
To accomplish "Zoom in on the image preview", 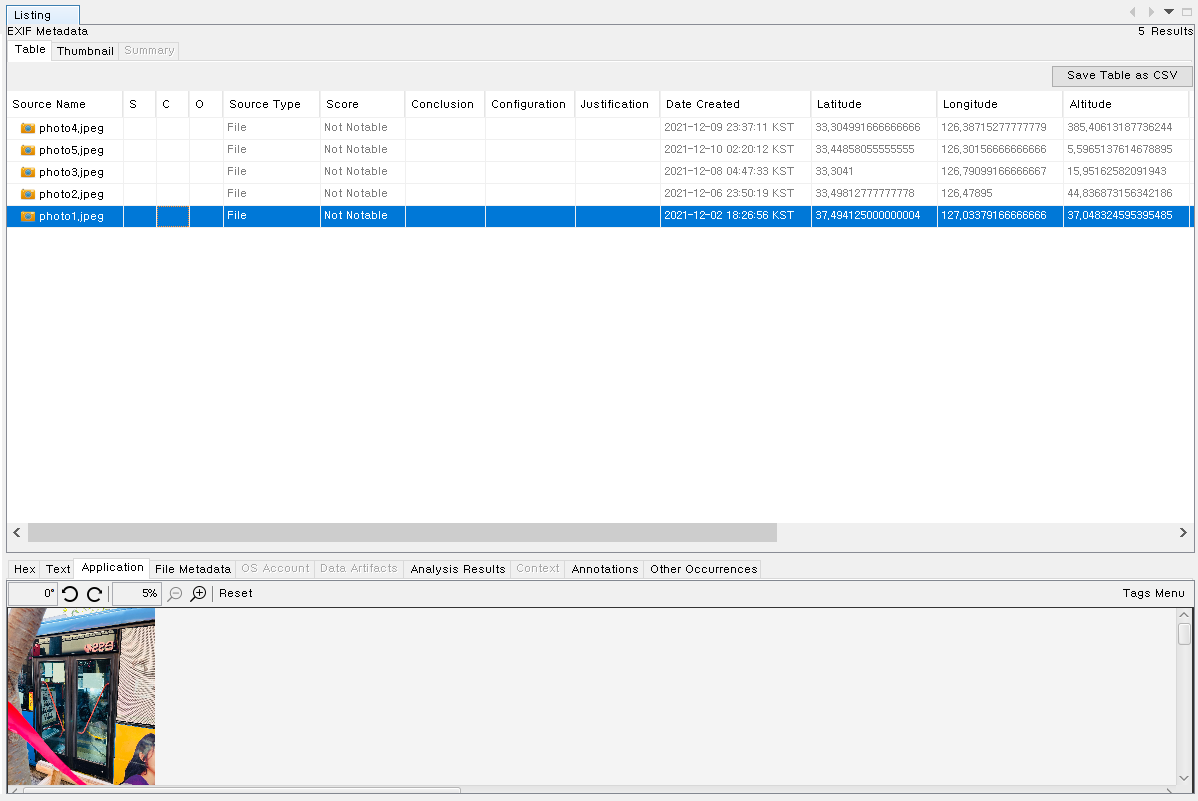I will coord(199,594).
